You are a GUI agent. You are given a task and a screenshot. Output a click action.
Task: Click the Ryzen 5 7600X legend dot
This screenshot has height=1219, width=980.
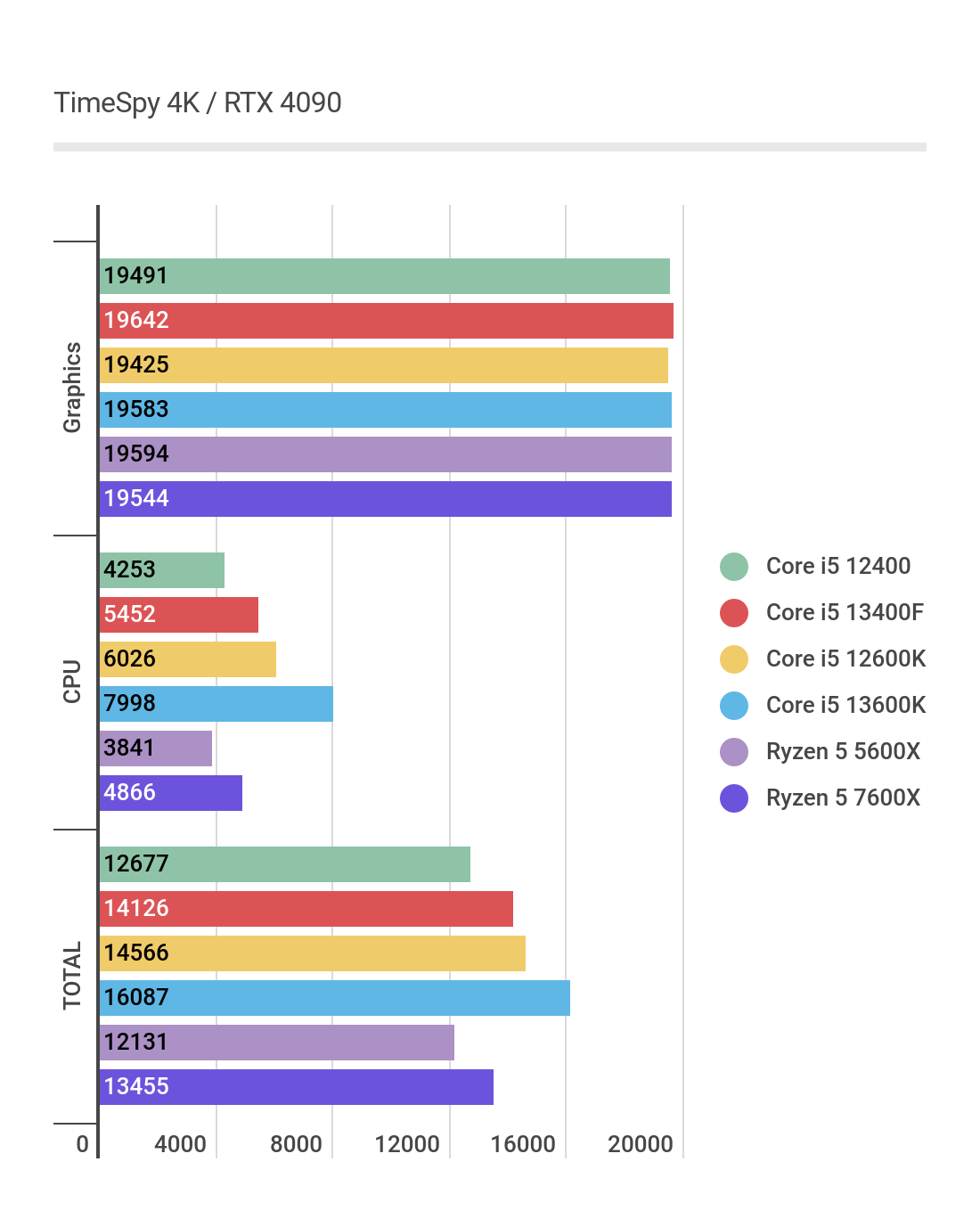tap(734, 798)
